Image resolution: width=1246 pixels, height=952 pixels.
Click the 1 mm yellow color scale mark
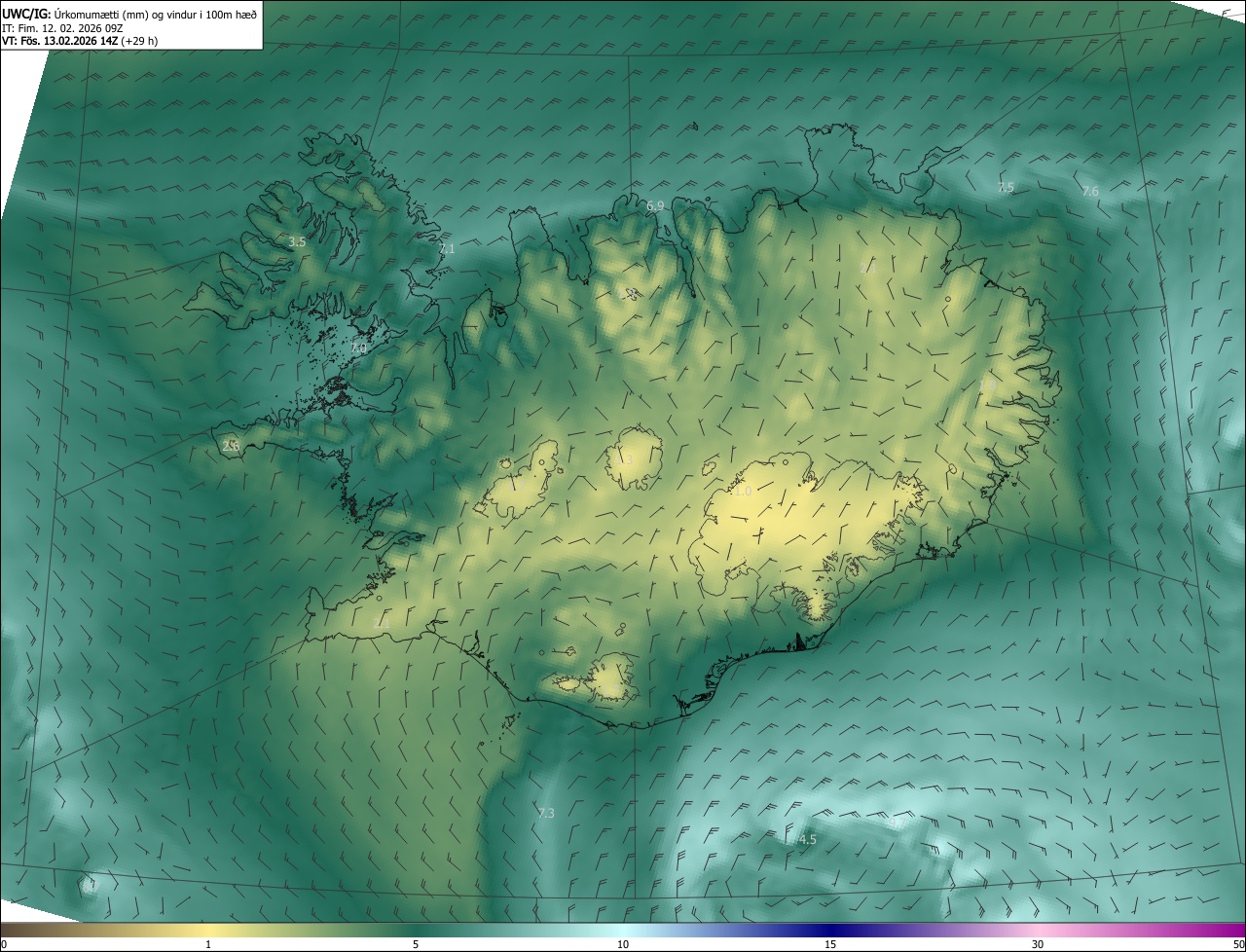tap(208, 944)
